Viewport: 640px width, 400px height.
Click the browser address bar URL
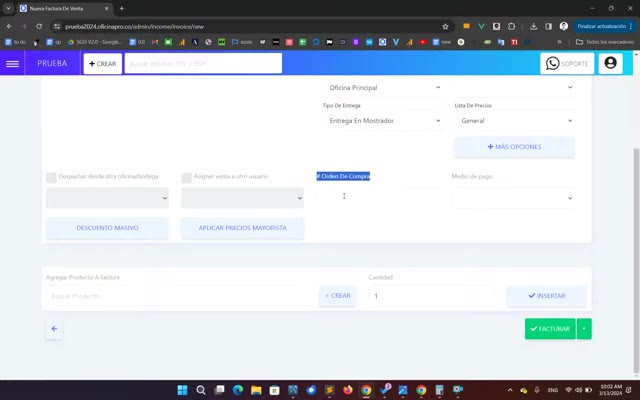[x=134, y=27]
